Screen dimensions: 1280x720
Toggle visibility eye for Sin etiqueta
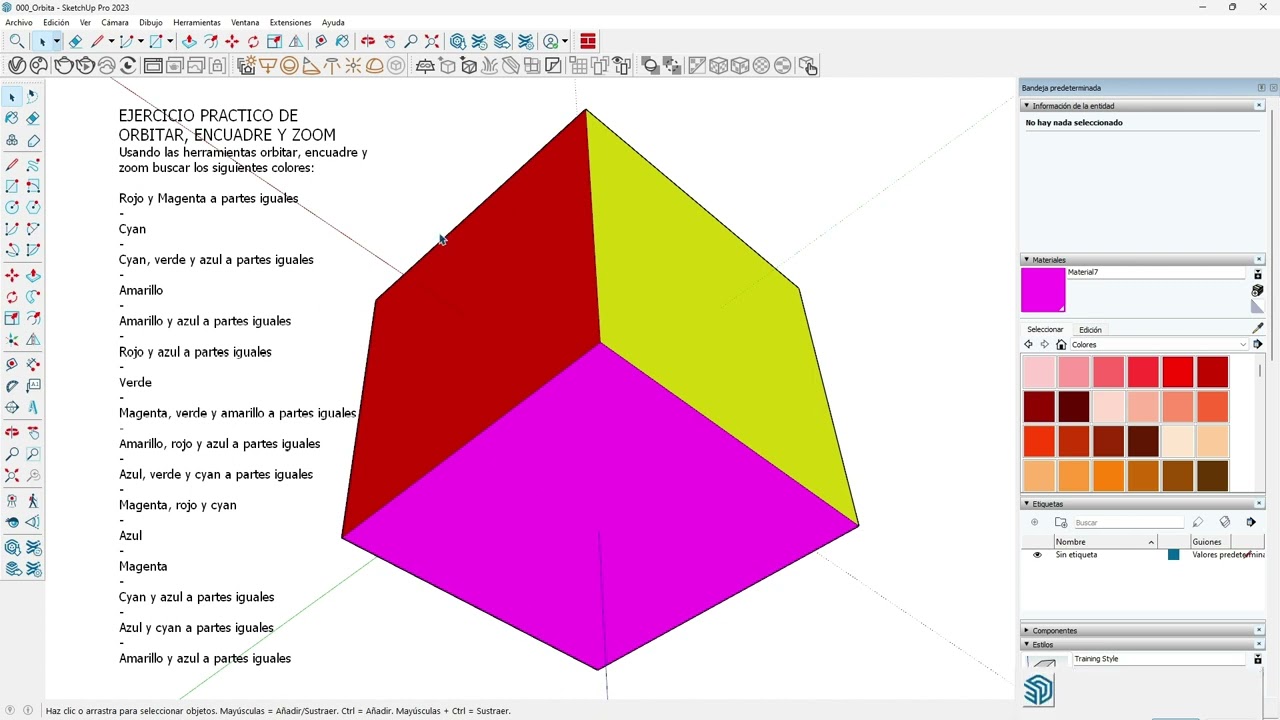pos(1037,555)
